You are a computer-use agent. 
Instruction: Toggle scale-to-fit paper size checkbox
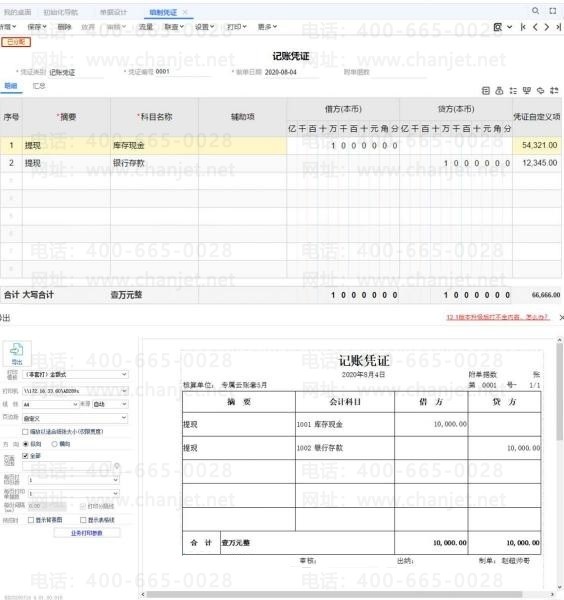25,432
